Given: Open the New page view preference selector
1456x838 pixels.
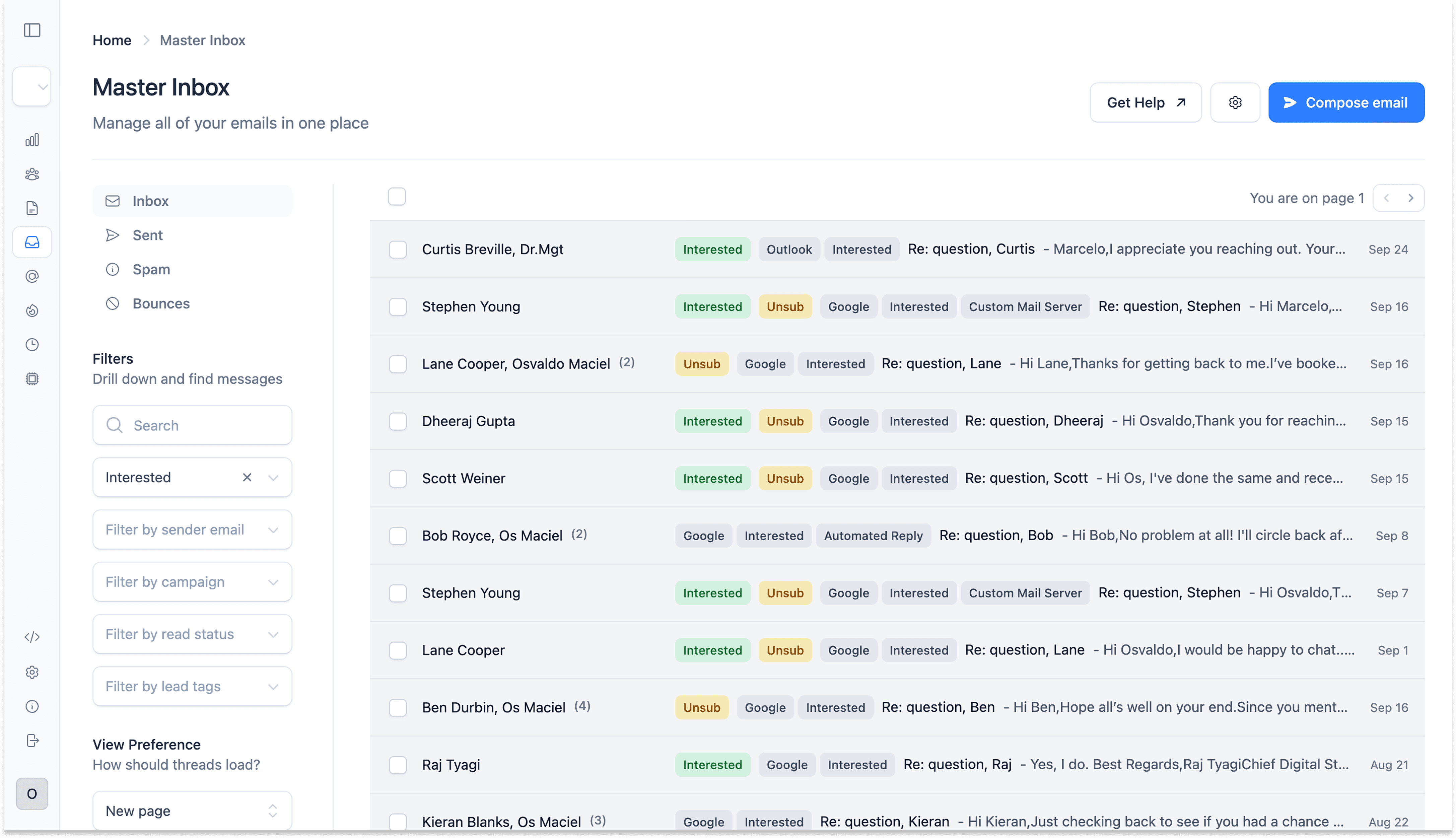Looking at the screenshot, I should (x=192, y=811).
